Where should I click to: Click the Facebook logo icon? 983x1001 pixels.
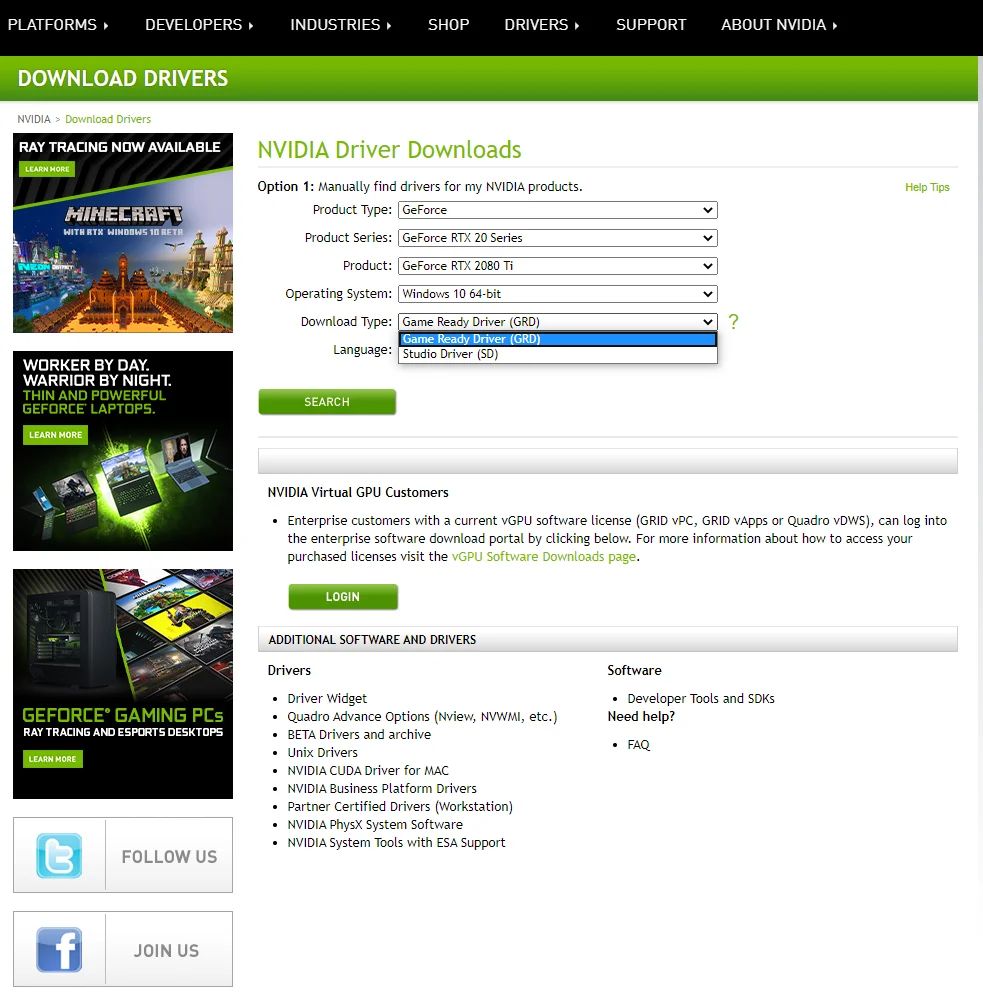pos(59,949)
